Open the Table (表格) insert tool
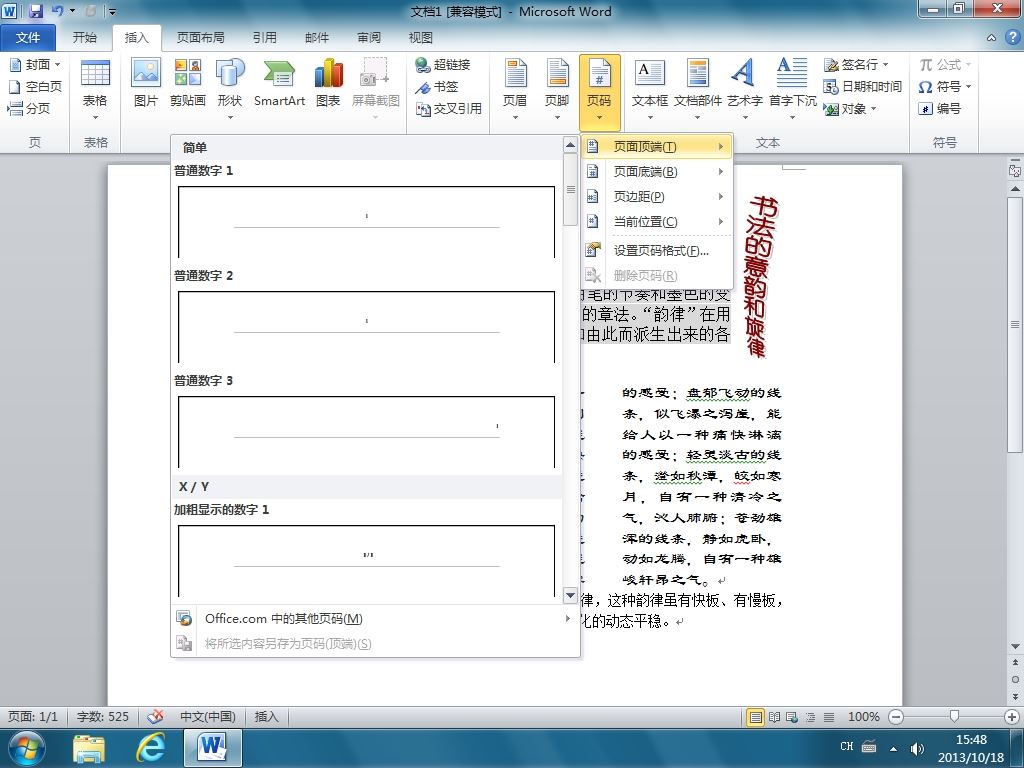 [x=95, y=90]
